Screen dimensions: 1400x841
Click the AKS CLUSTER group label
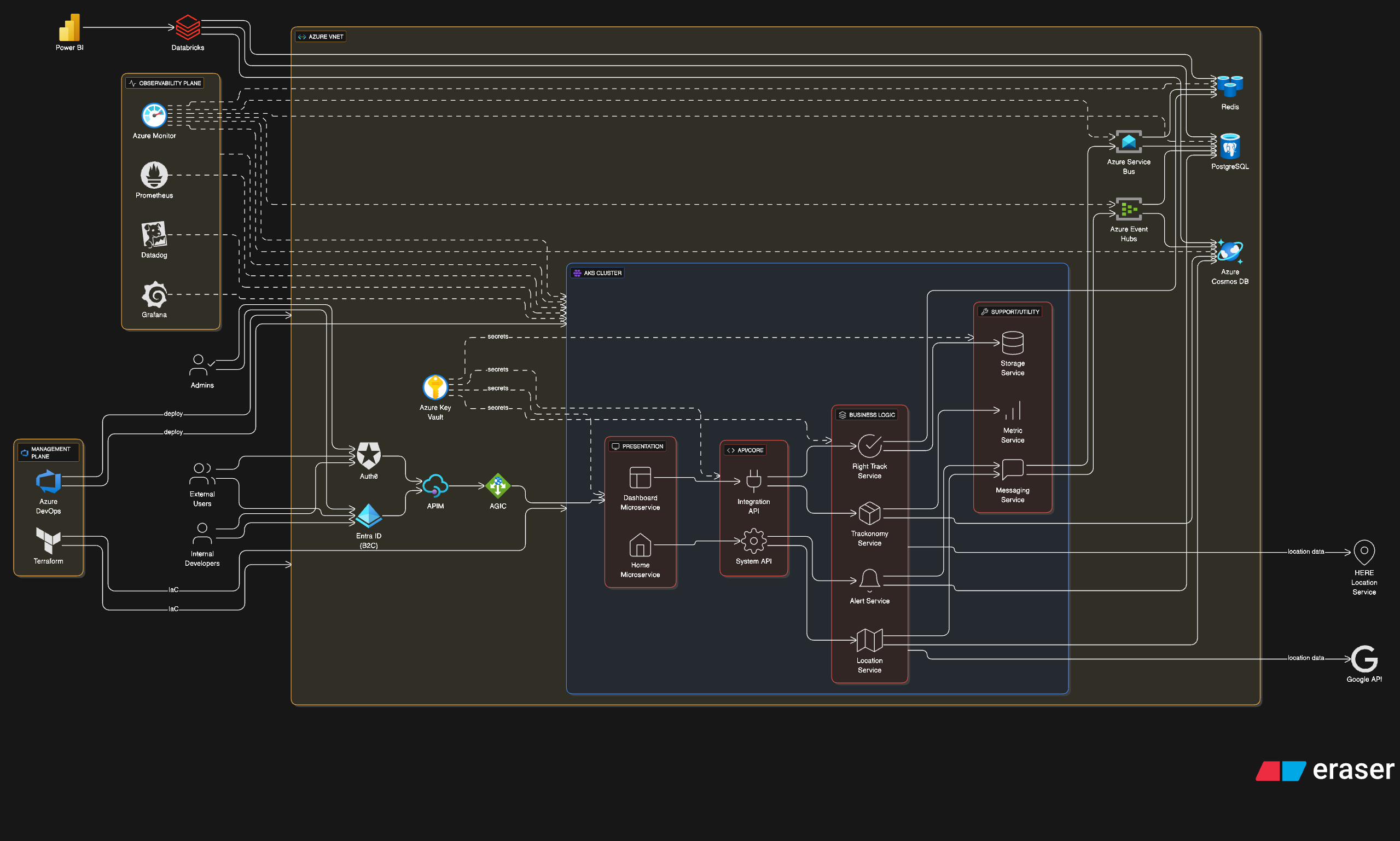click(x=597, y=272)
